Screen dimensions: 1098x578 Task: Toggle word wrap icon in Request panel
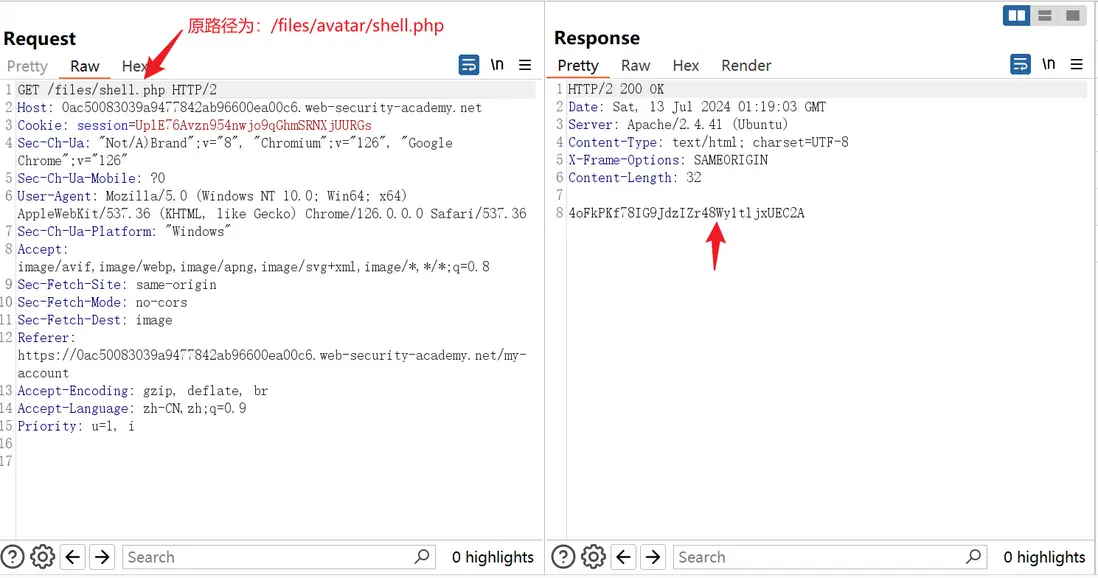click(x=468, y=65)
